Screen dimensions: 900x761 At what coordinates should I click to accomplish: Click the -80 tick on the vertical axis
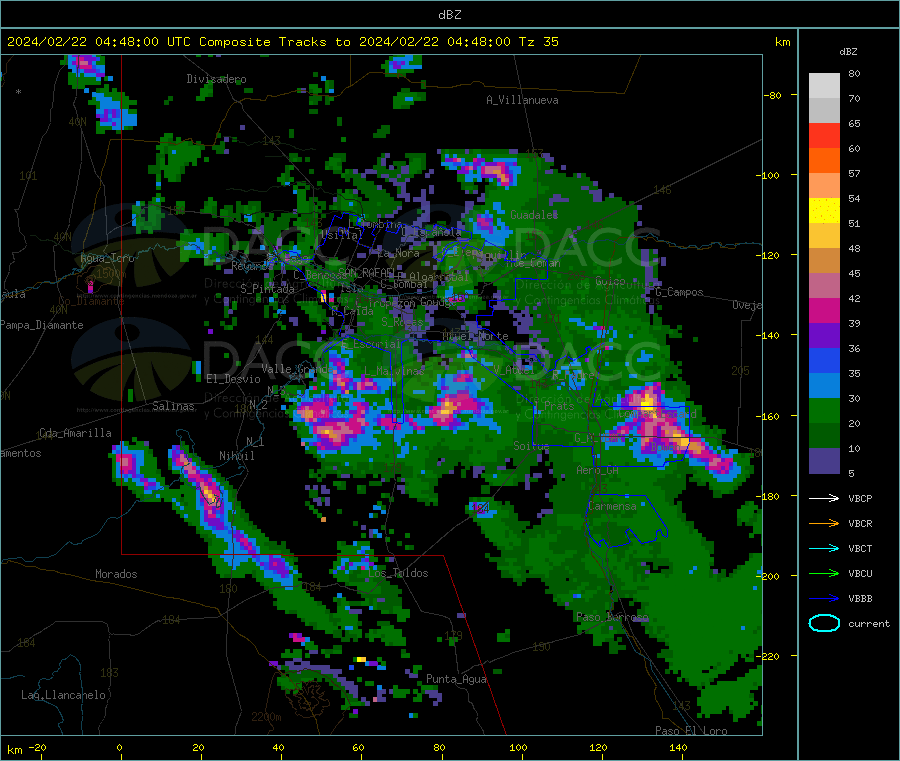(771, 95)
